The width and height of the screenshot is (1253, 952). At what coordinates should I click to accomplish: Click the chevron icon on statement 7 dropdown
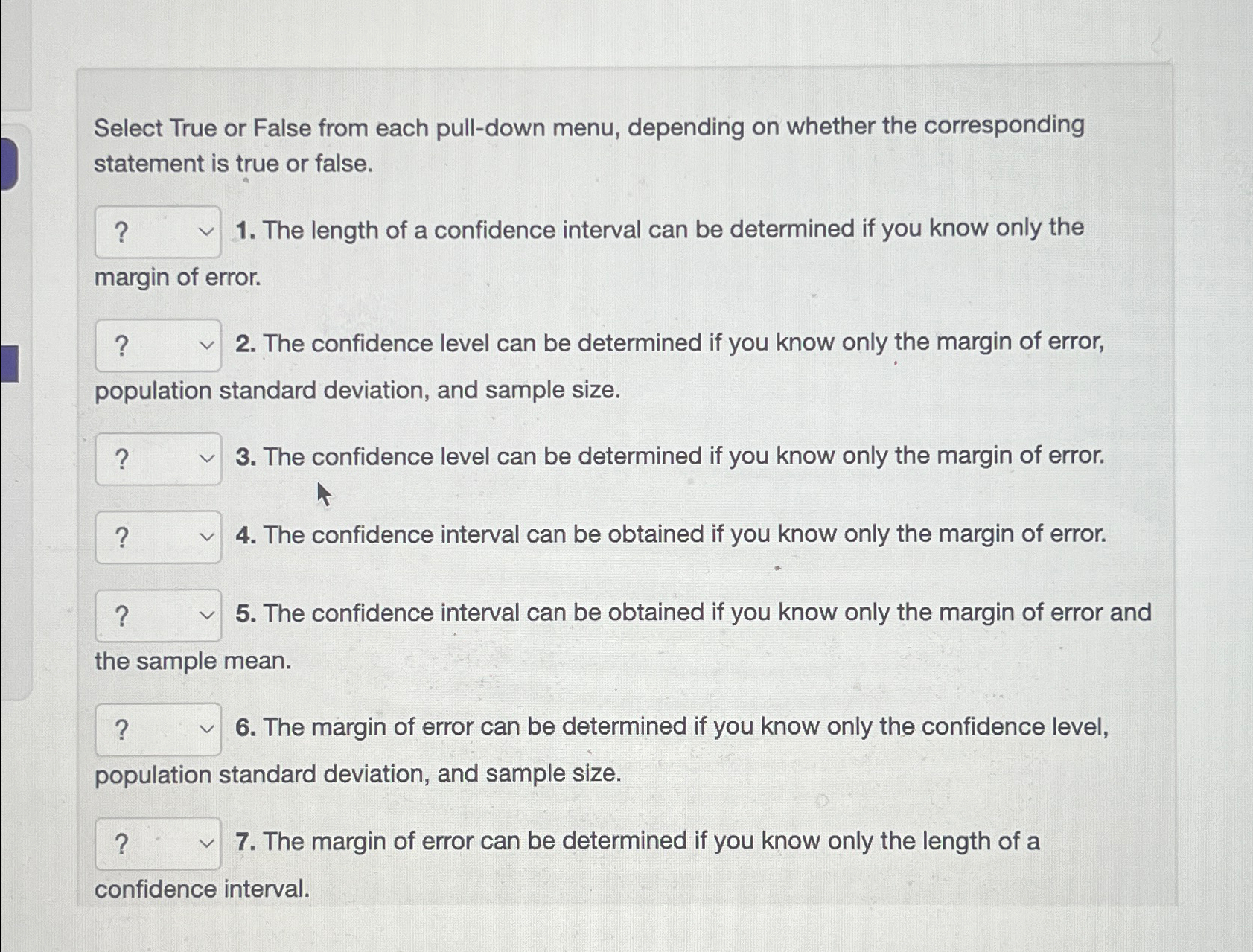[207, 843]
